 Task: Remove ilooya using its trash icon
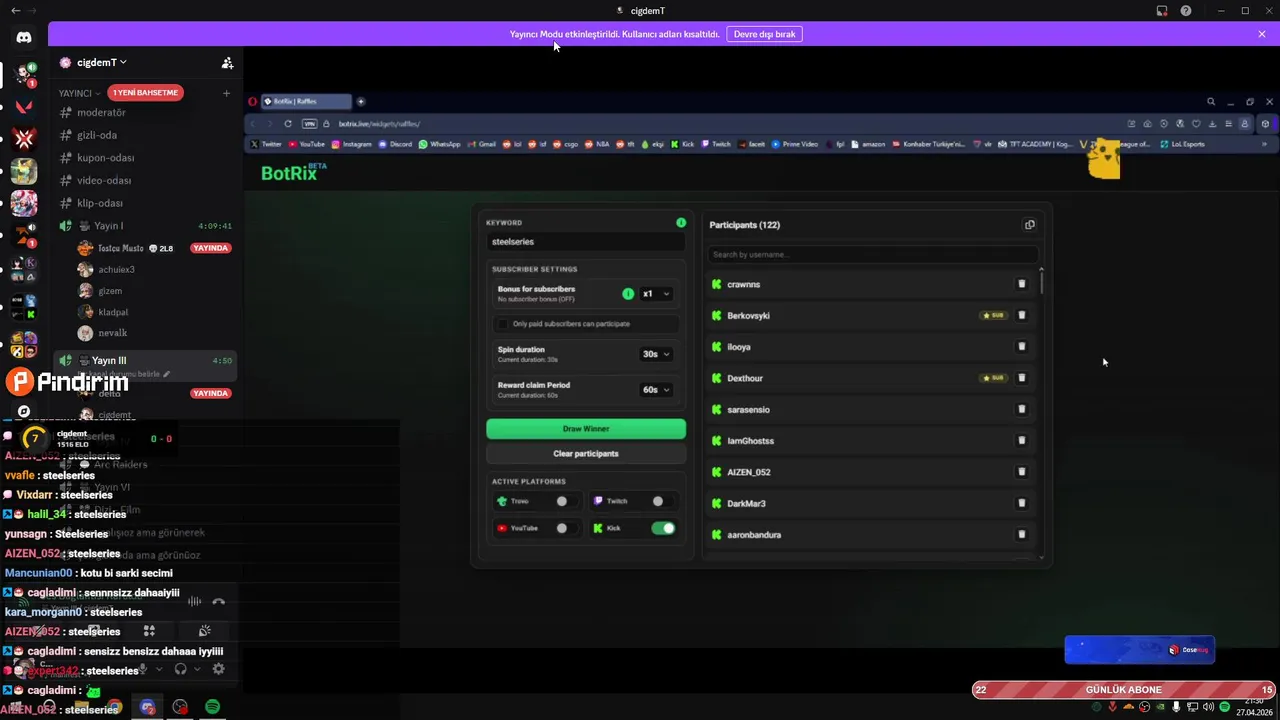[1021, 347]
